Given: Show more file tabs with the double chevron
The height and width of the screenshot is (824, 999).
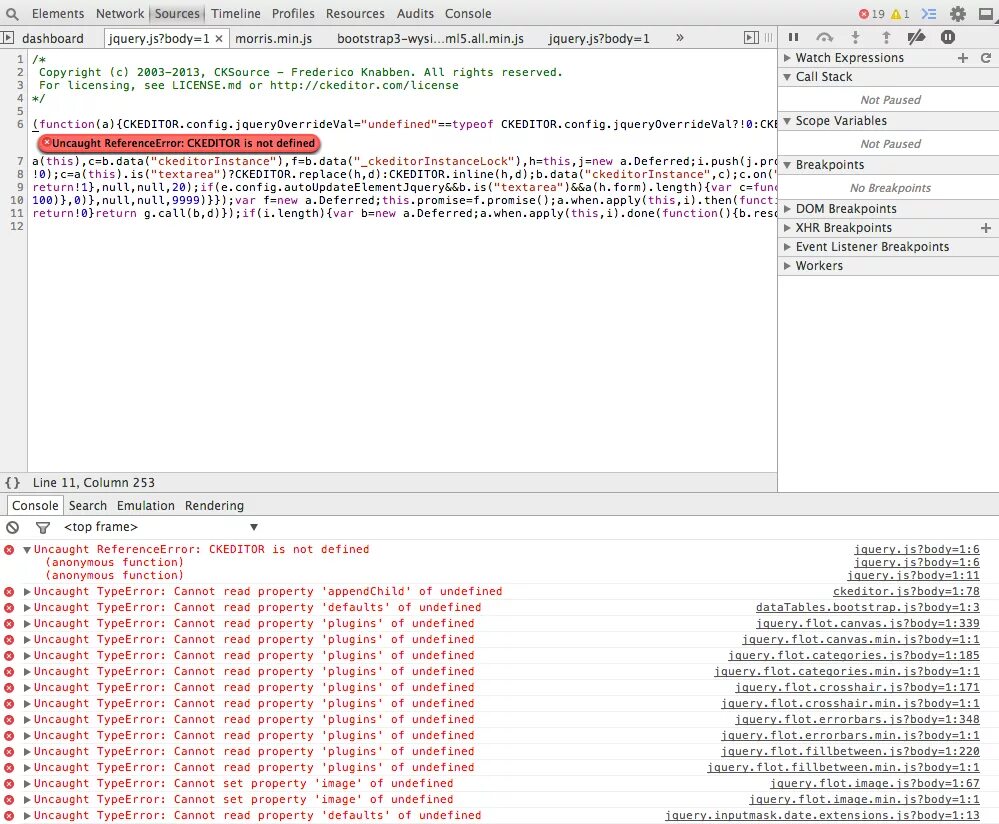Looking at the screenshot, I should [680, 38].
